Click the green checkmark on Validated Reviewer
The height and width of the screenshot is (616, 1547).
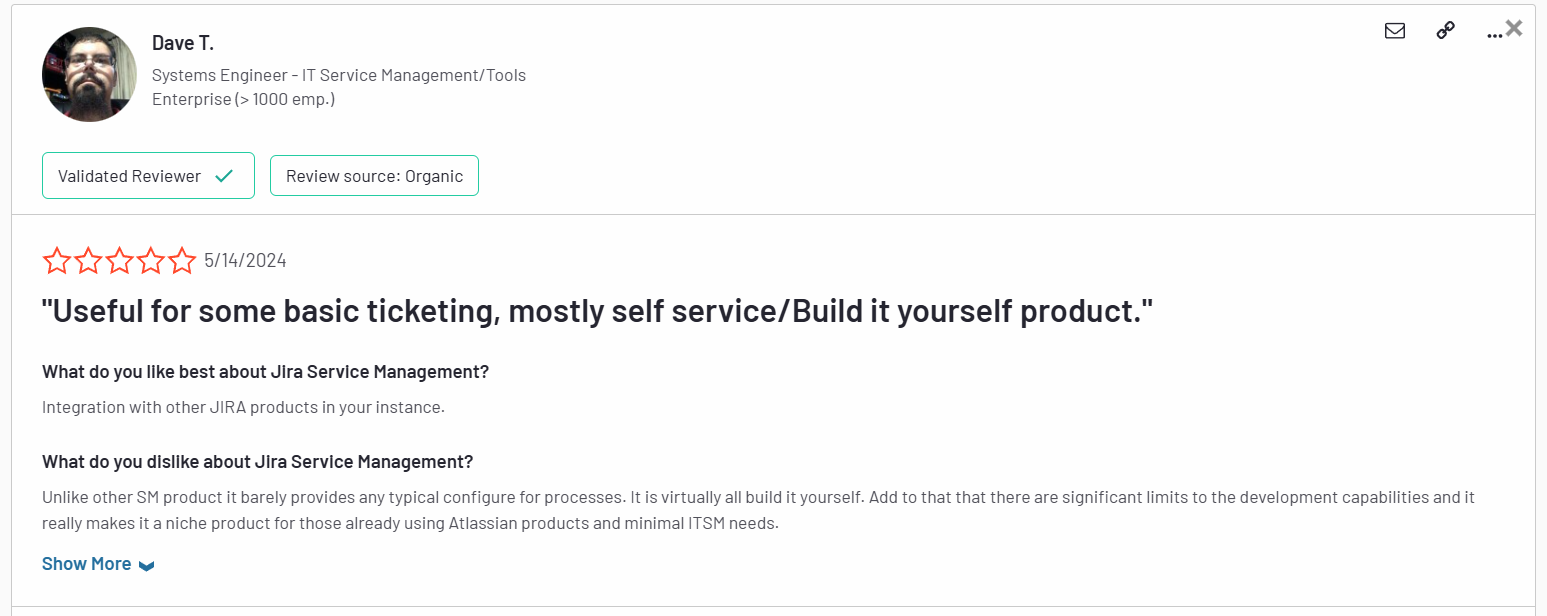[x=224, y=176]
